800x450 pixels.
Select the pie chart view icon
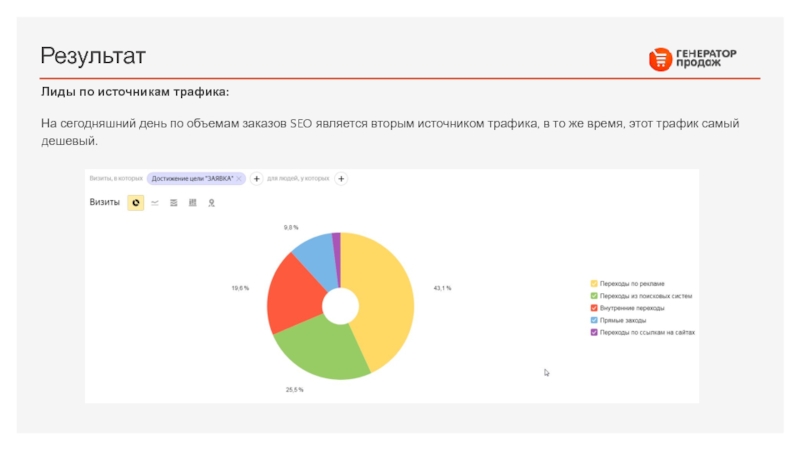(135, 202)
